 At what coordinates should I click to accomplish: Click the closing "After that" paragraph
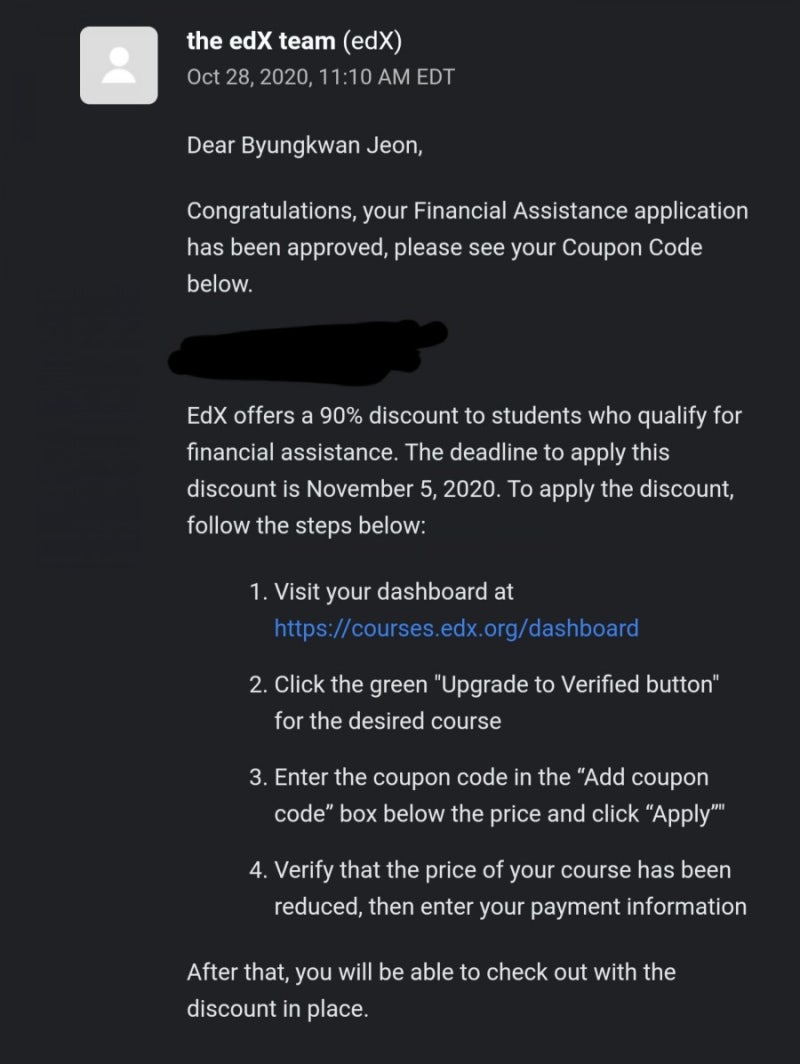coord(431,990)
